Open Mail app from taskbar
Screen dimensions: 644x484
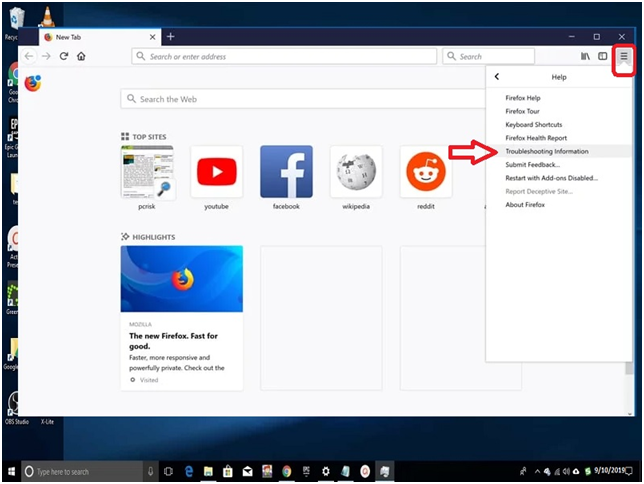pyautogui.click(x=247, y=471)
